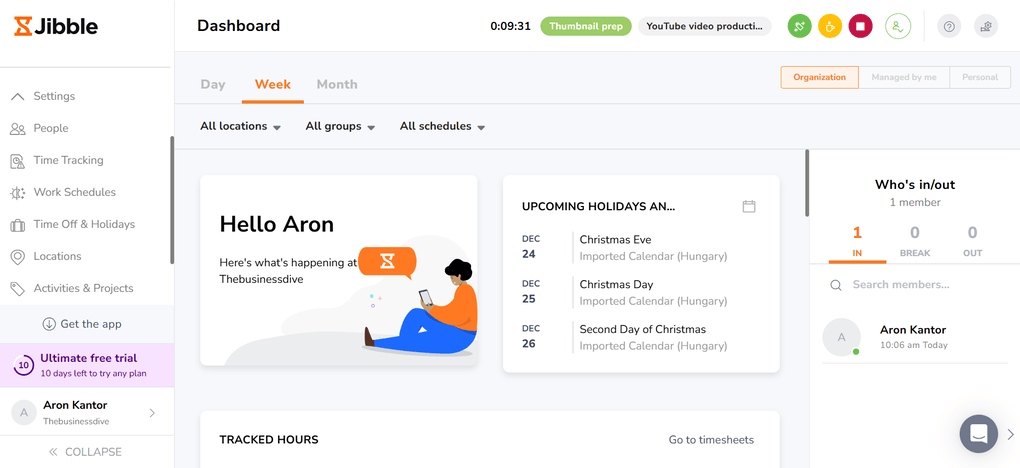The height and width of the screenshot is (468, 1020).
Task: Click the Time Tracking sidebar icon
Action: tap(18, 160)
